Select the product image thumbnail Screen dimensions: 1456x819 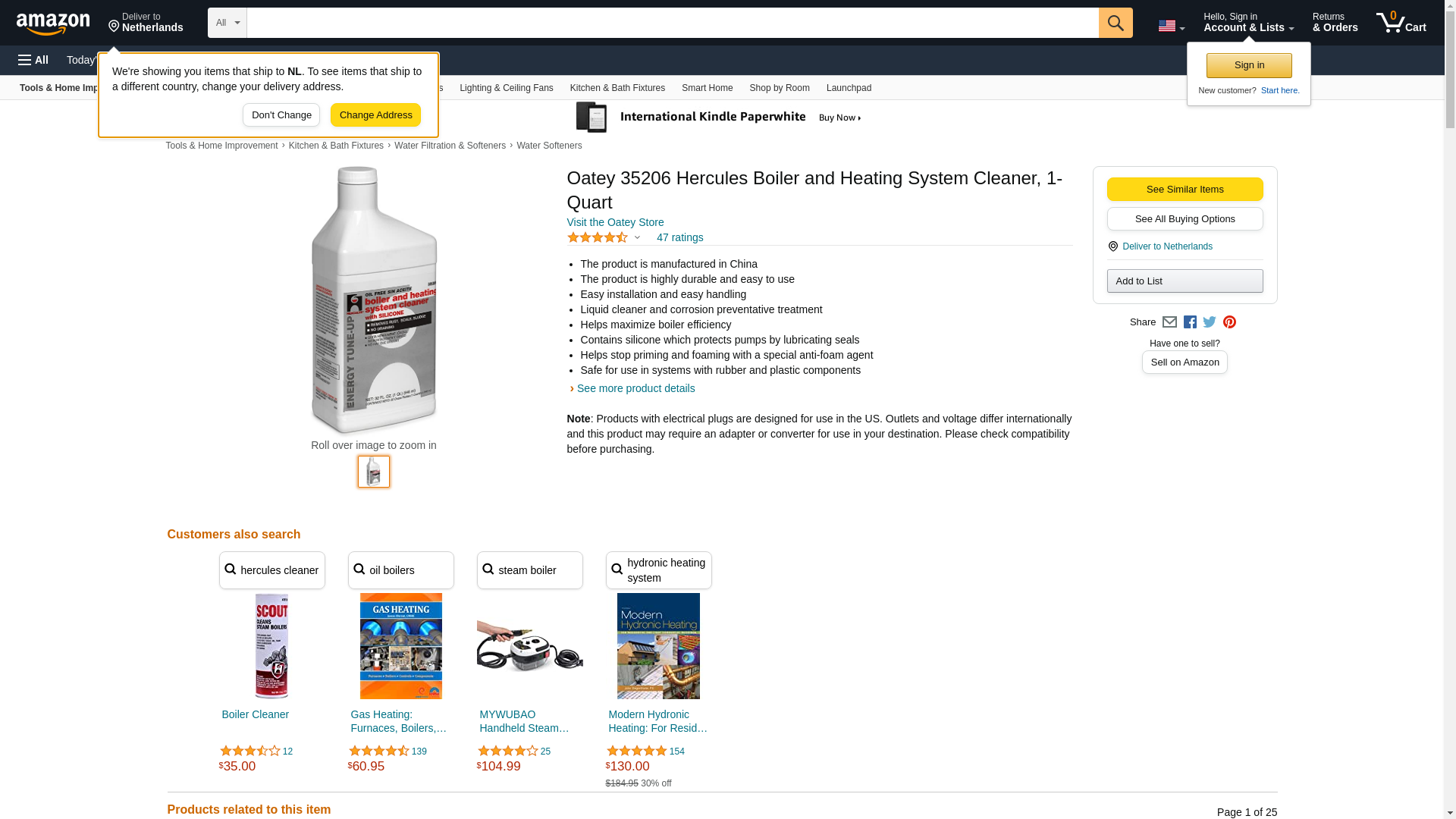tap(374, 472)
